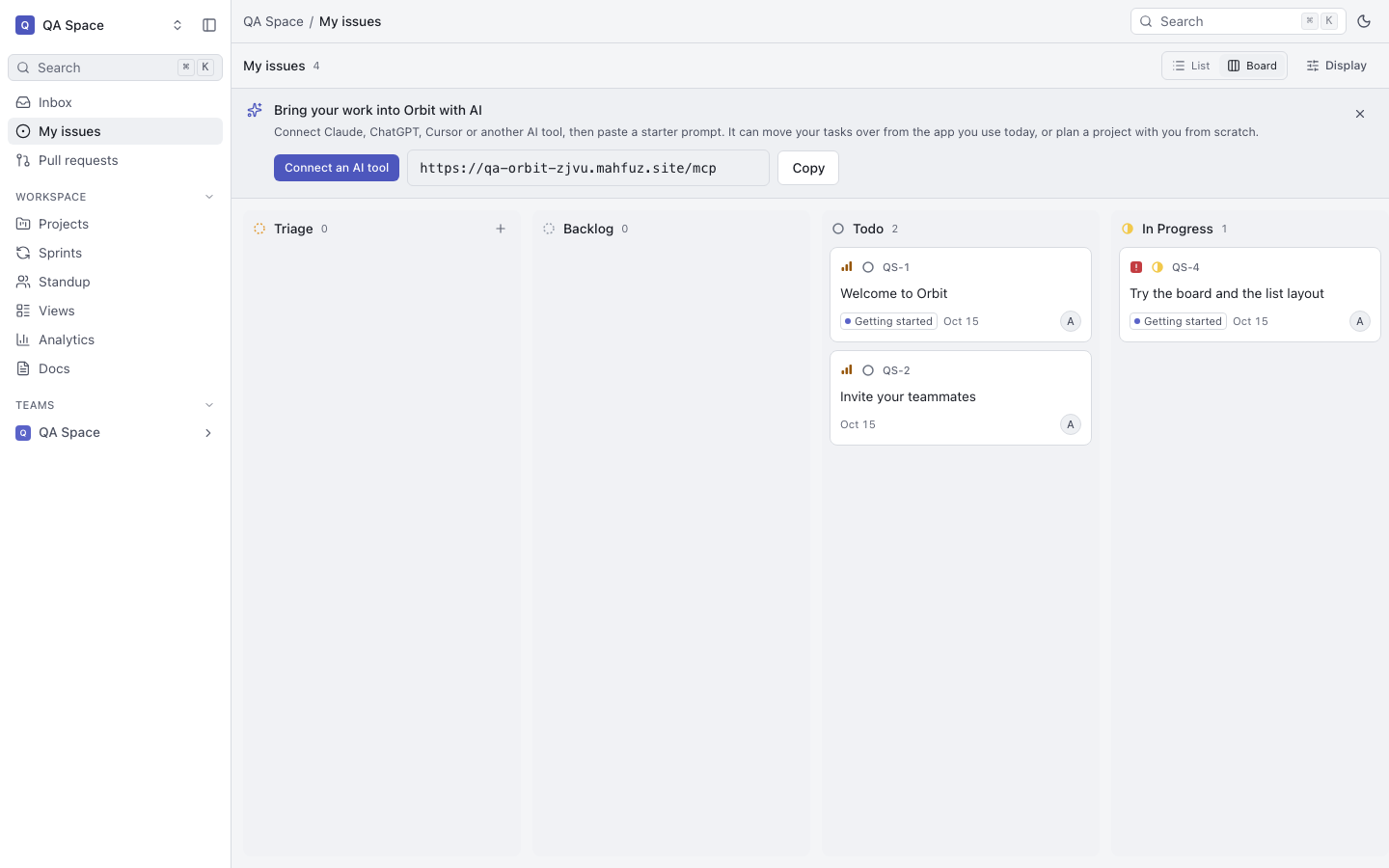Image resolution: width=1389 pixels, height=868 pixels.
Task: Click the Backlog column status icon
Action: click(x=549, y=229)
